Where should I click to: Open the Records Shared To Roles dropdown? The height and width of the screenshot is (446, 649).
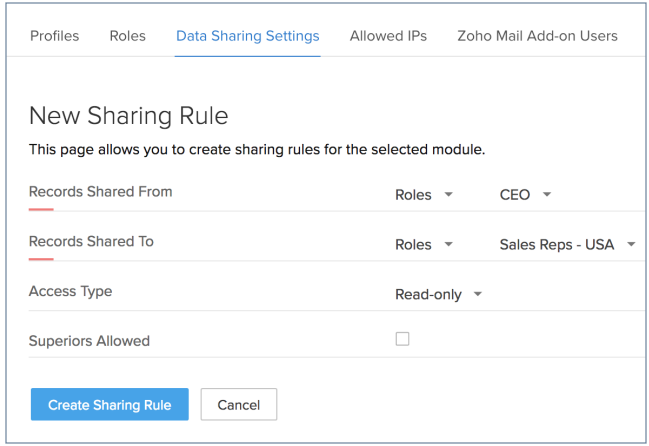point(424,245)
